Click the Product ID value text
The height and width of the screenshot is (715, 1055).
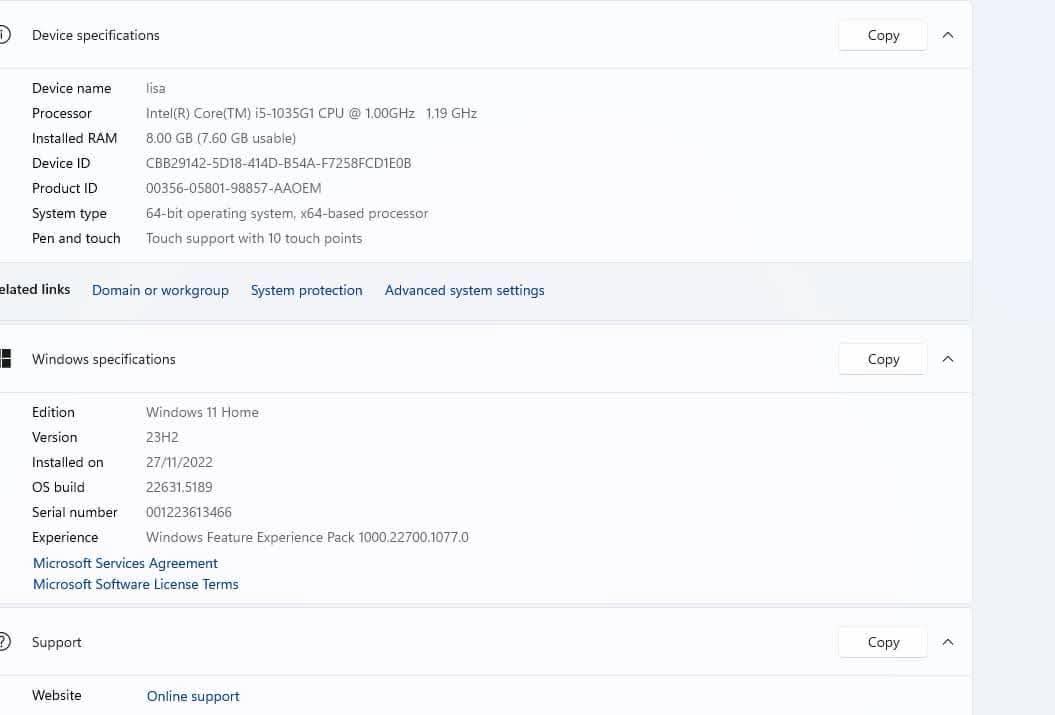pyautogui.click(x=233, y=188)
